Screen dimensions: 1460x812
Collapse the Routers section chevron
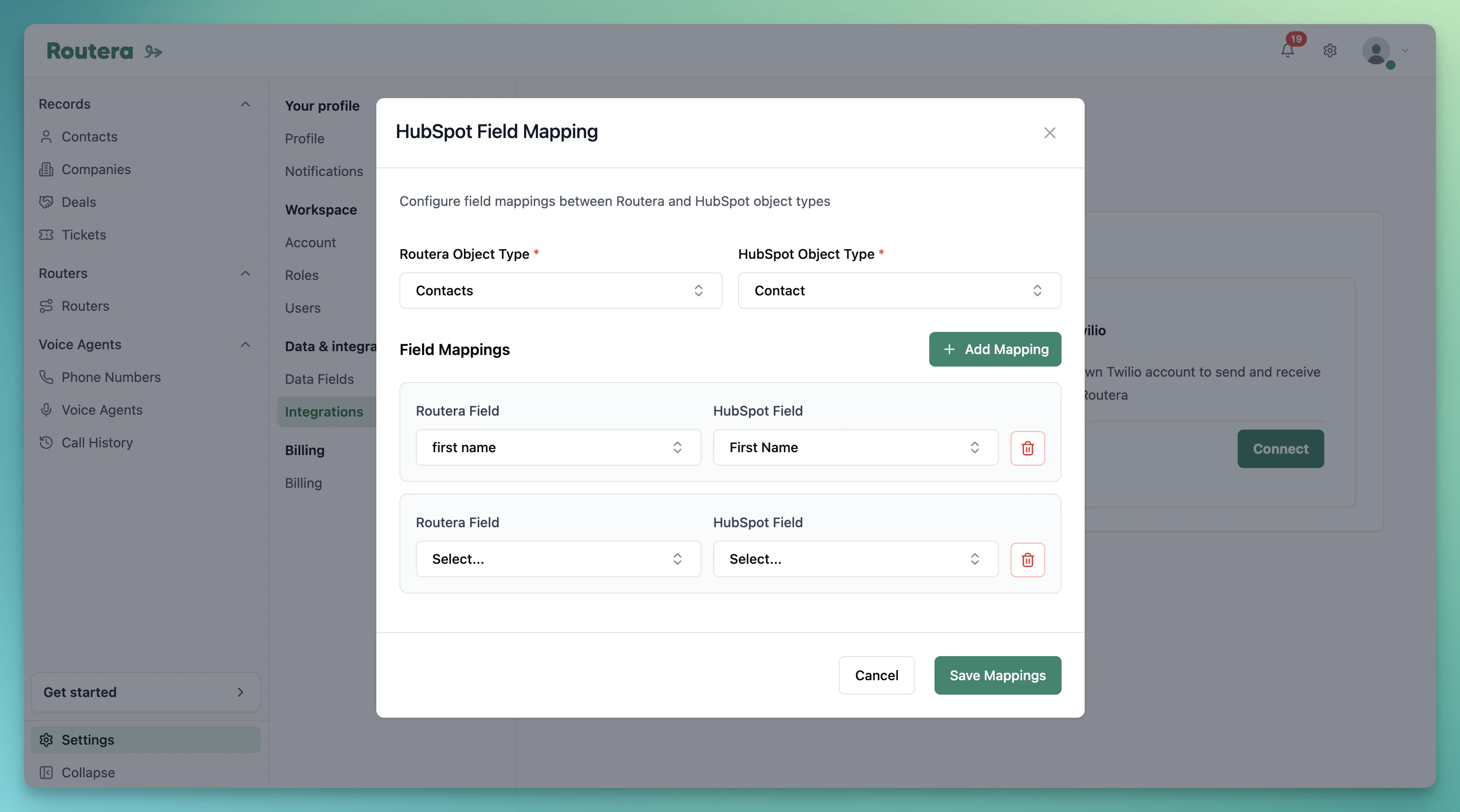[x=245, y=273]
